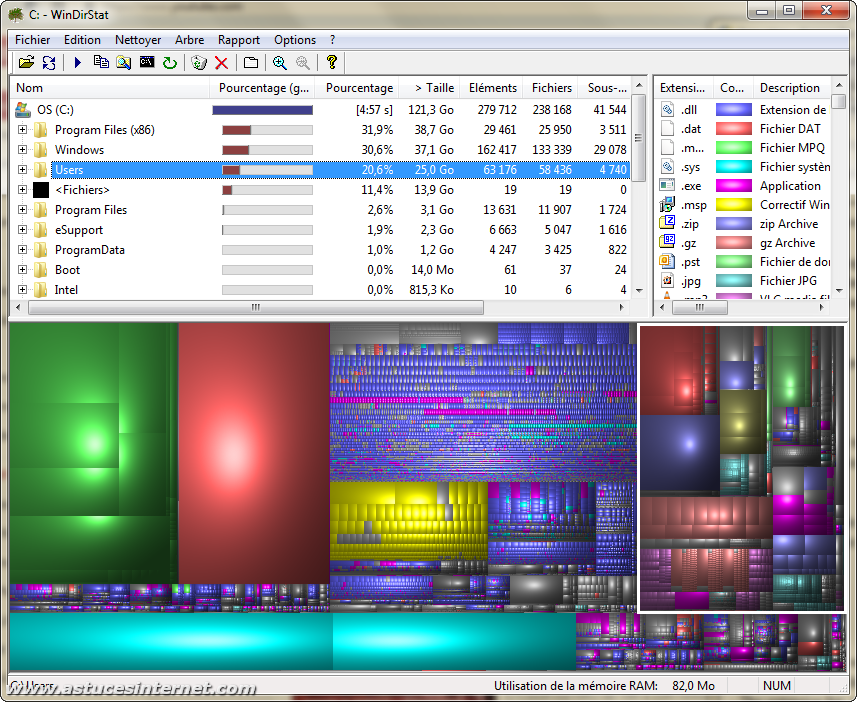Click the magenta .exe color swatch

click(733, 185)
